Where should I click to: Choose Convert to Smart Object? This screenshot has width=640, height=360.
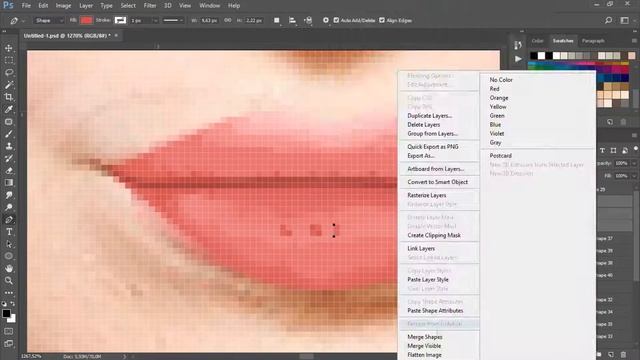[x=438, y=182]
